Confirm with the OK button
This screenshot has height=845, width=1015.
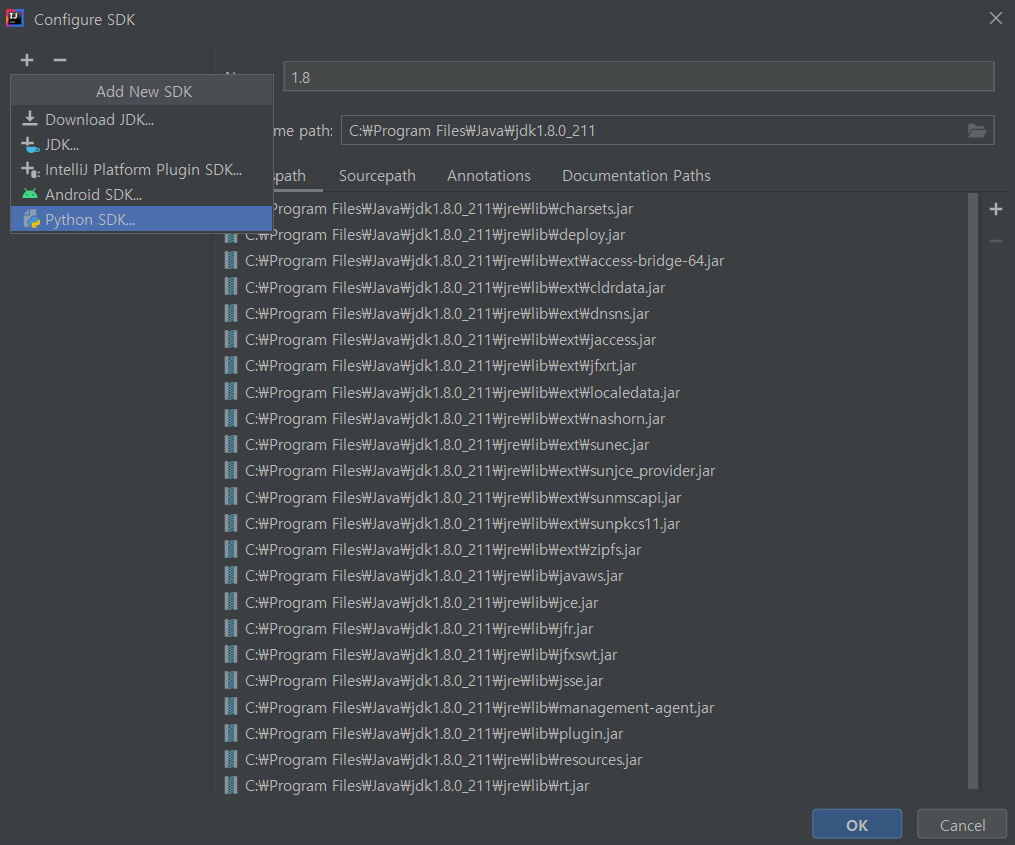pyautogui.click(x=857, y=825)
